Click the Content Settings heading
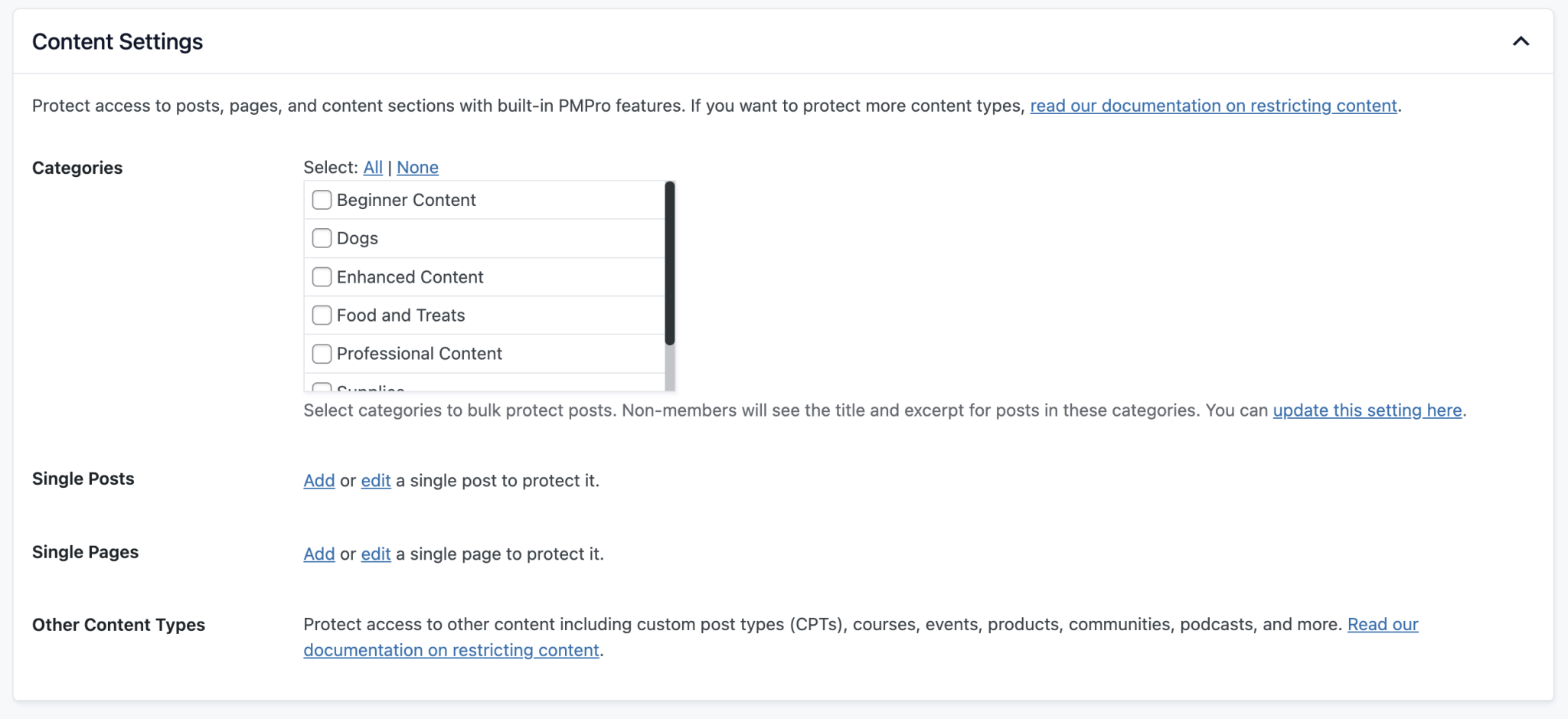The image size is (1568, 719). (117, 41)
